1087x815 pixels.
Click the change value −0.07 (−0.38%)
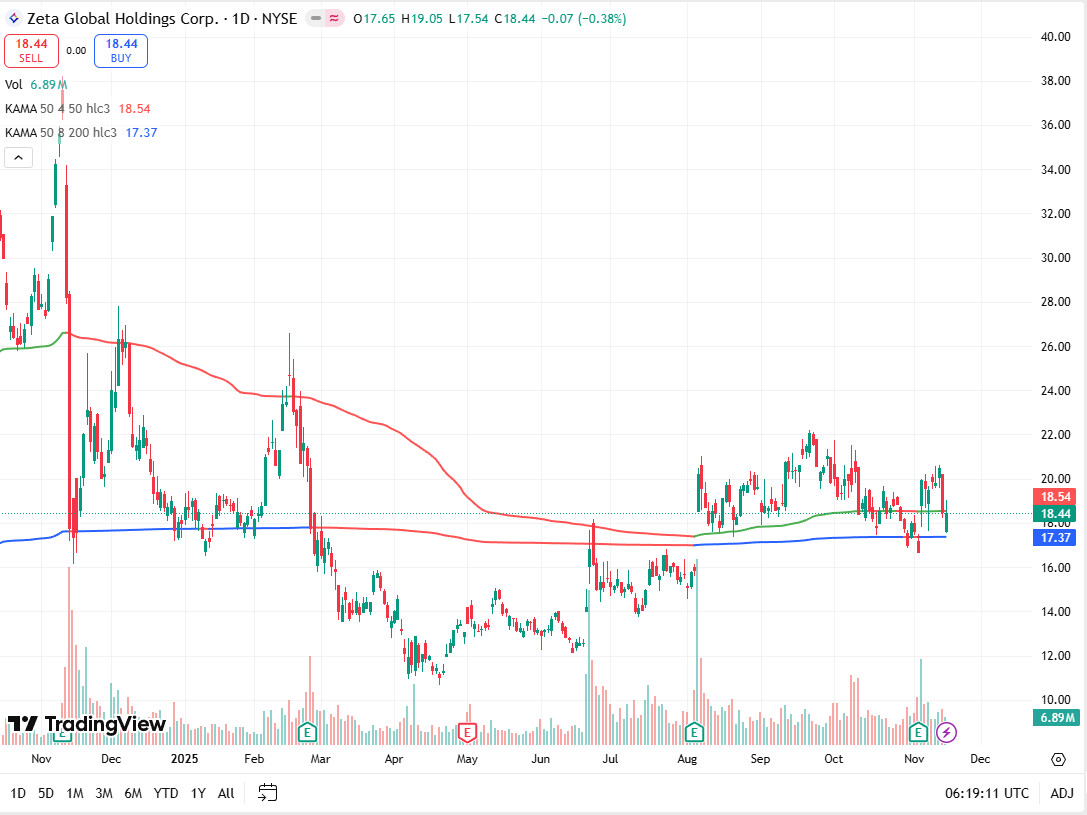click(x=584, y=19)
